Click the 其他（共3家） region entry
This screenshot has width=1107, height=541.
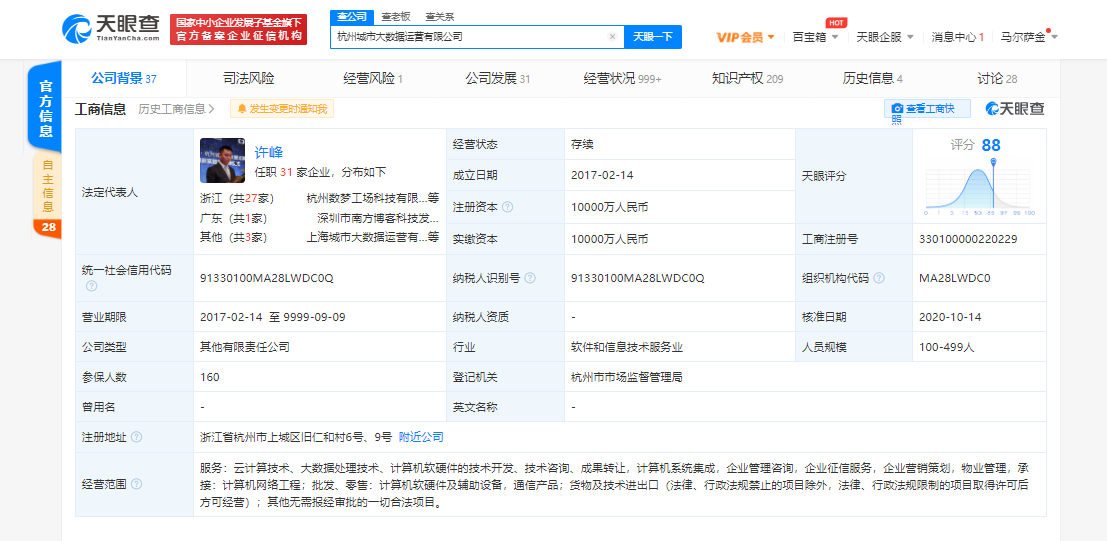coord(234,237)
